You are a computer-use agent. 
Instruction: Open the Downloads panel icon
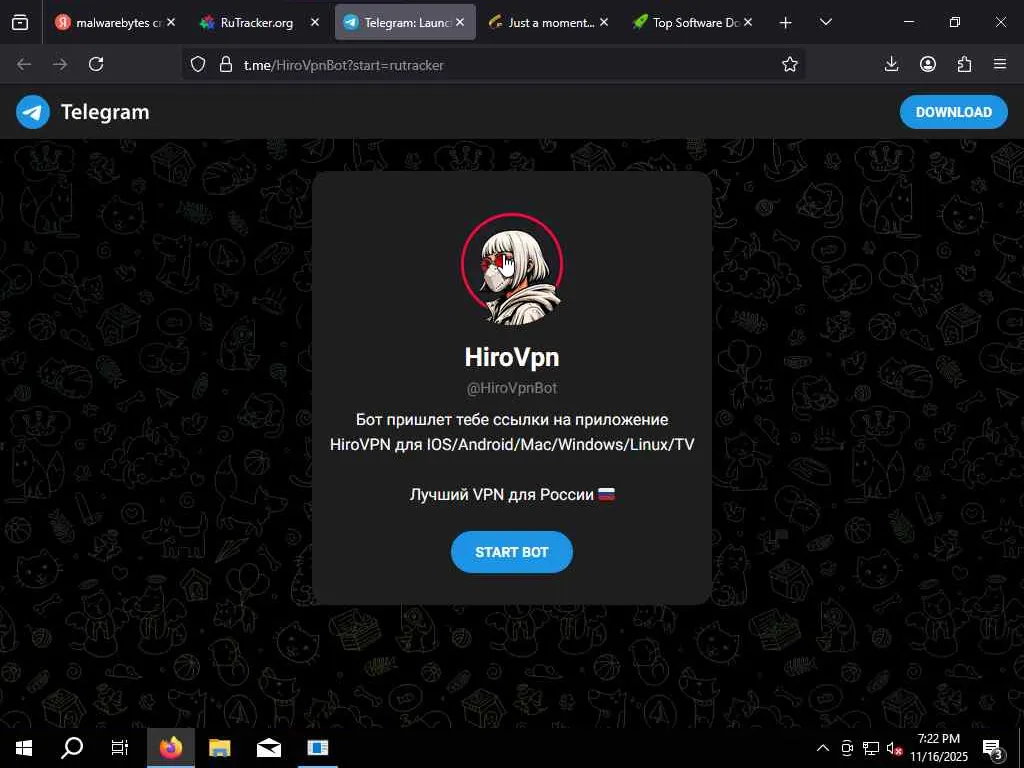(x=891, y=64)
